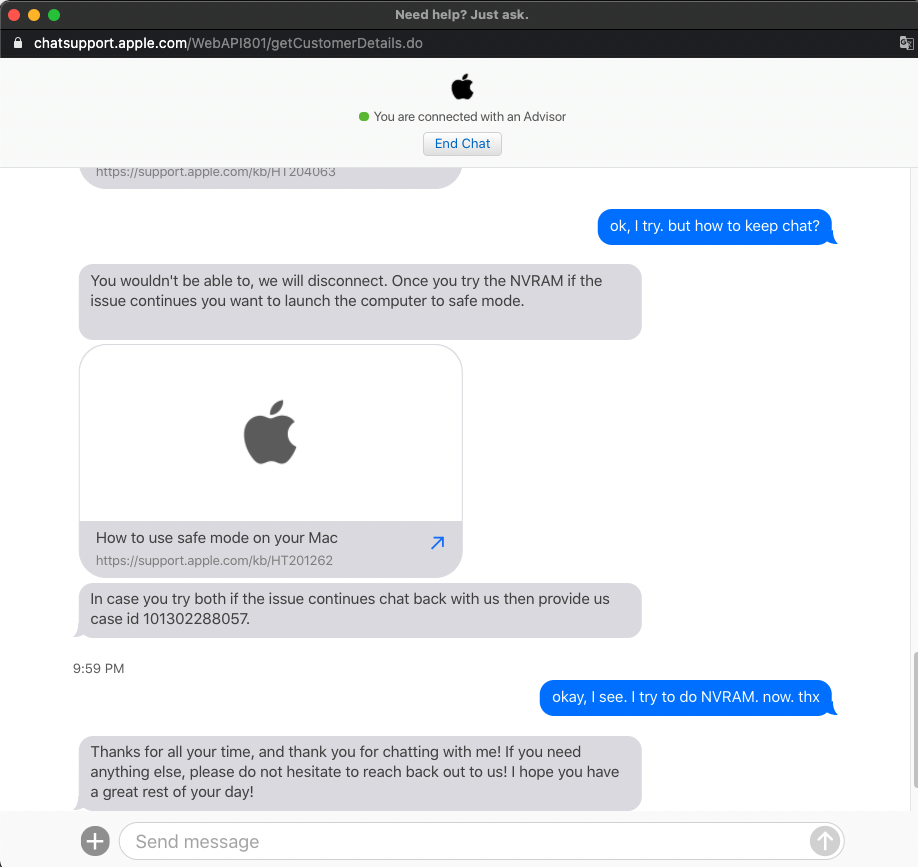
Task: Click the Apple logo in link preview
Action: (x=270, y=432)
